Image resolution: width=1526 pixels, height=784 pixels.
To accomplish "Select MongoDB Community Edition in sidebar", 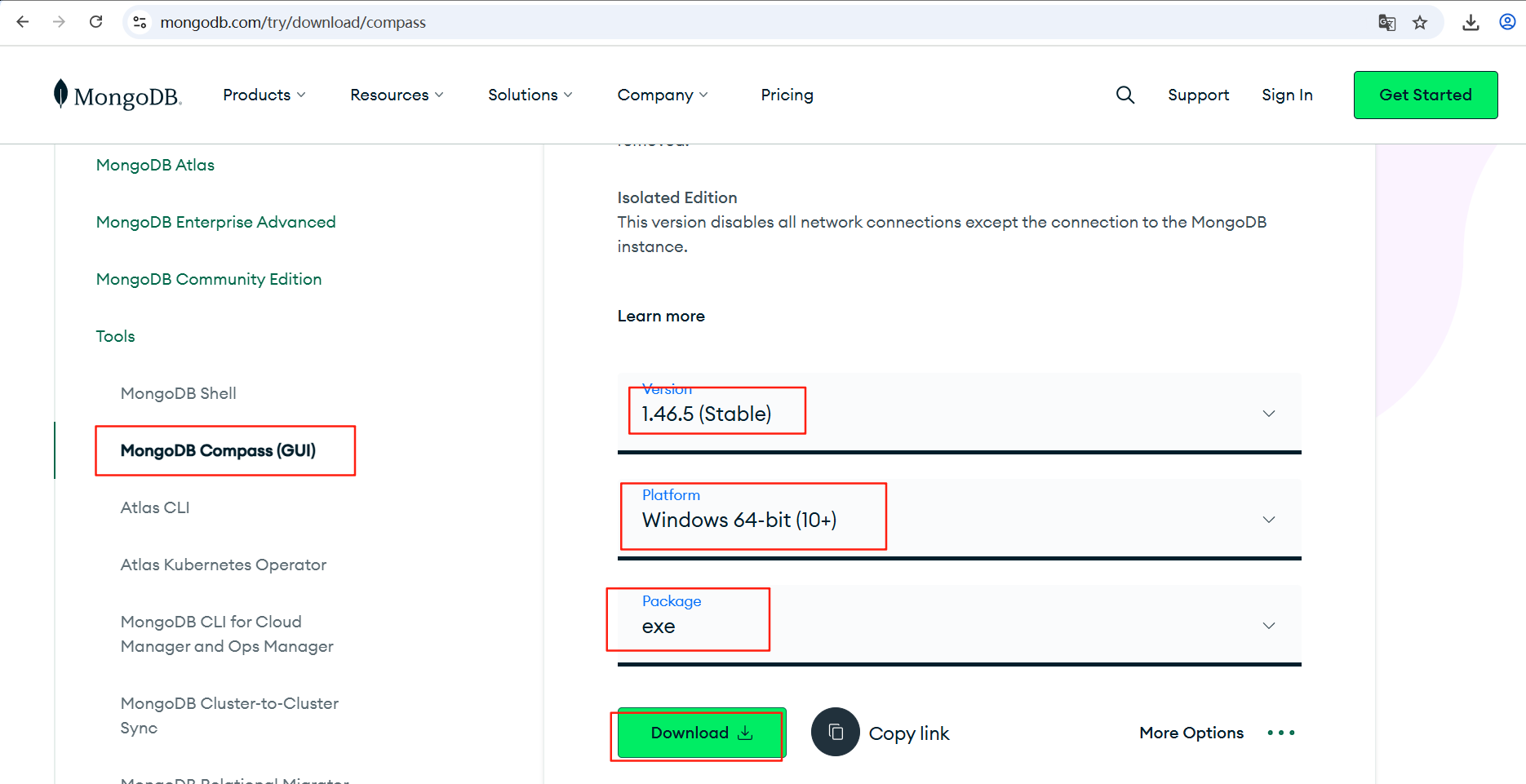I will pos(209,279).
